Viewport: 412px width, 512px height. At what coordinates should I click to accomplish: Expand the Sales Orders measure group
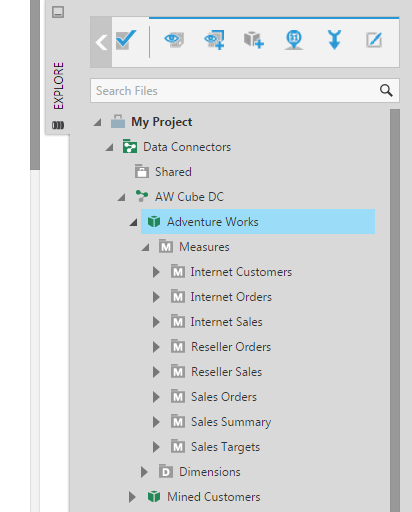coord(156,397)
